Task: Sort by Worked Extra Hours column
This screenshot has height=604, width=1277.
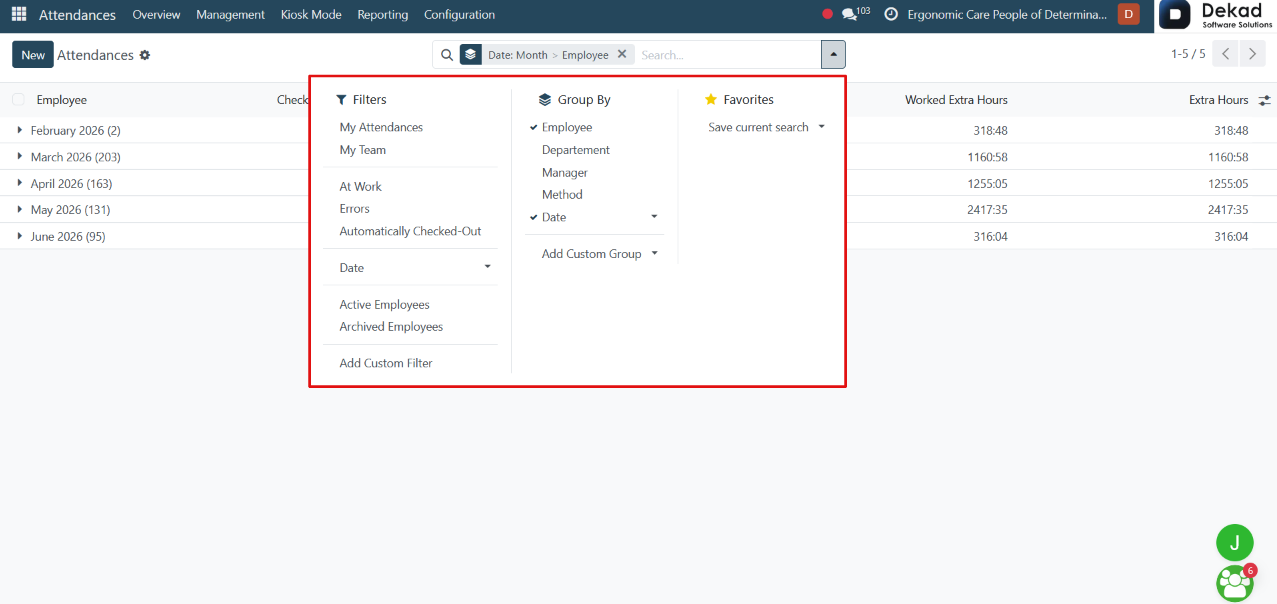Action: [x=956, y=100]
